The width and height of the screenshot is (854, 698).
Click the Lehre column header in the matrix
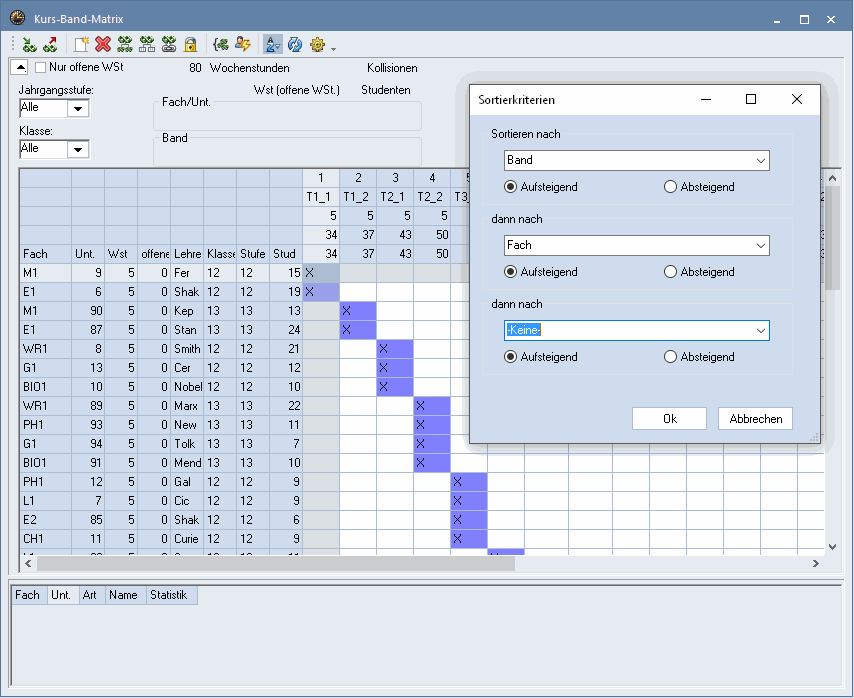pos(187,254)
